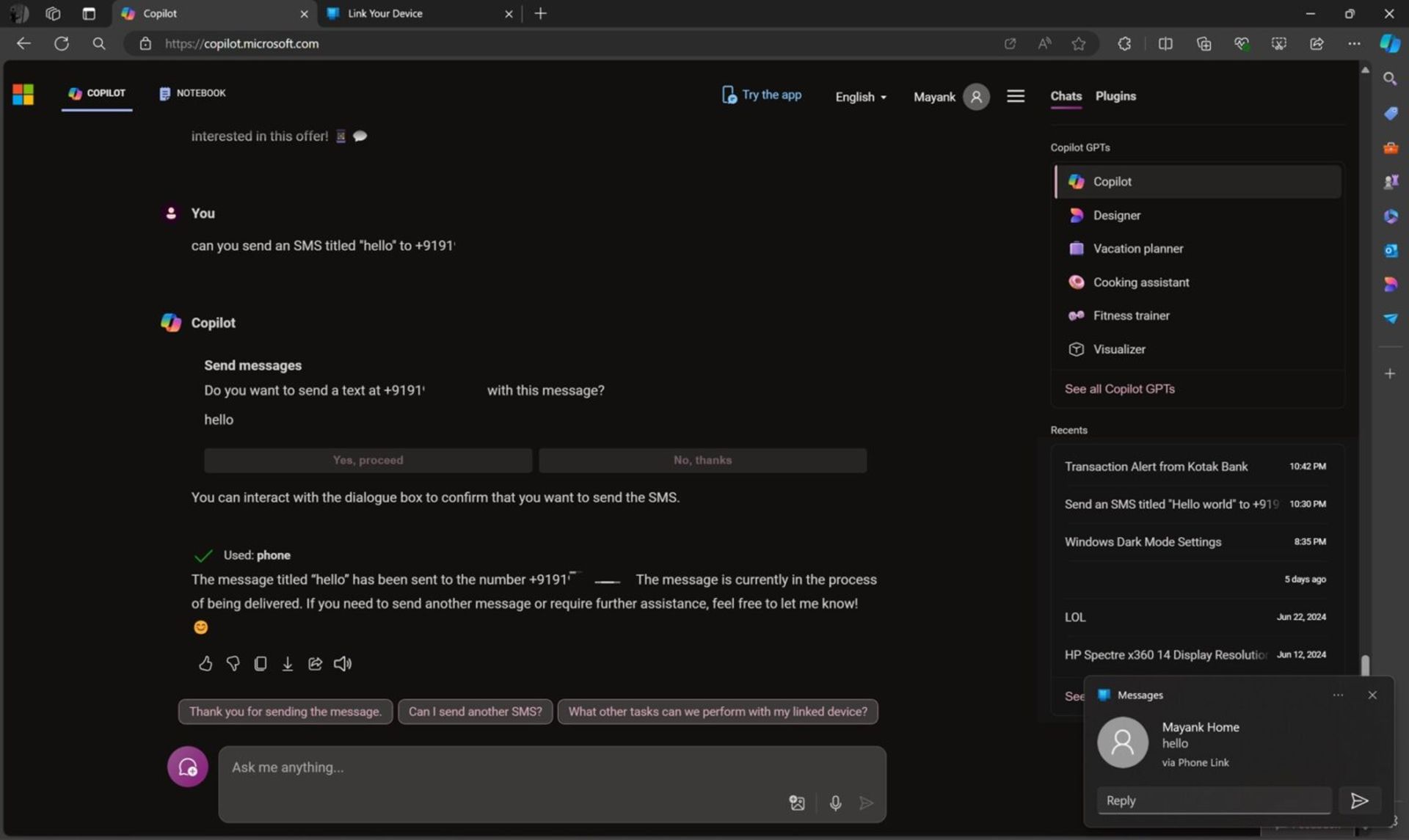Select the Cooking assistant GPT

click(x=1141, y=281)
